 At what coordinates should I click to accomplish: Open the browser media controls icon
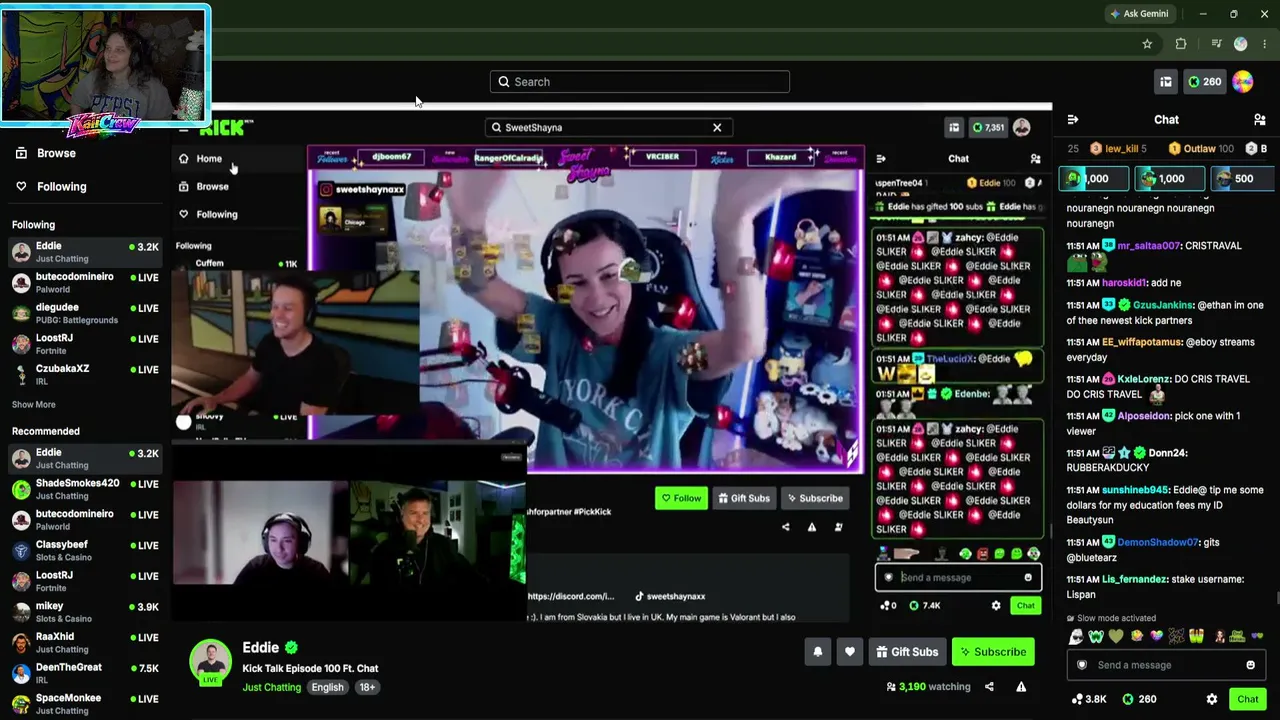[x=1216, y=44]
